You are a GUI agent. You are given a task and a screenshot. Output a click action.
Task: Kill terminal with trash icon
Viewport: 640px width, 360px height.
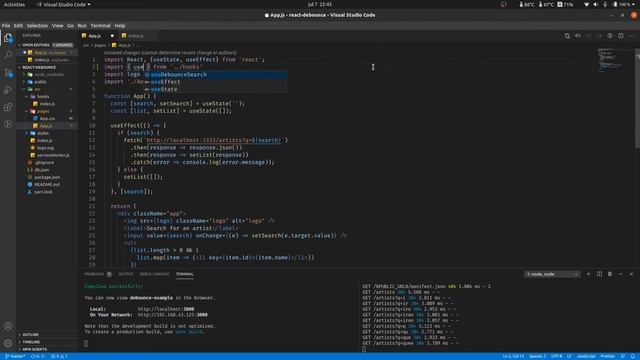(610, 274)
